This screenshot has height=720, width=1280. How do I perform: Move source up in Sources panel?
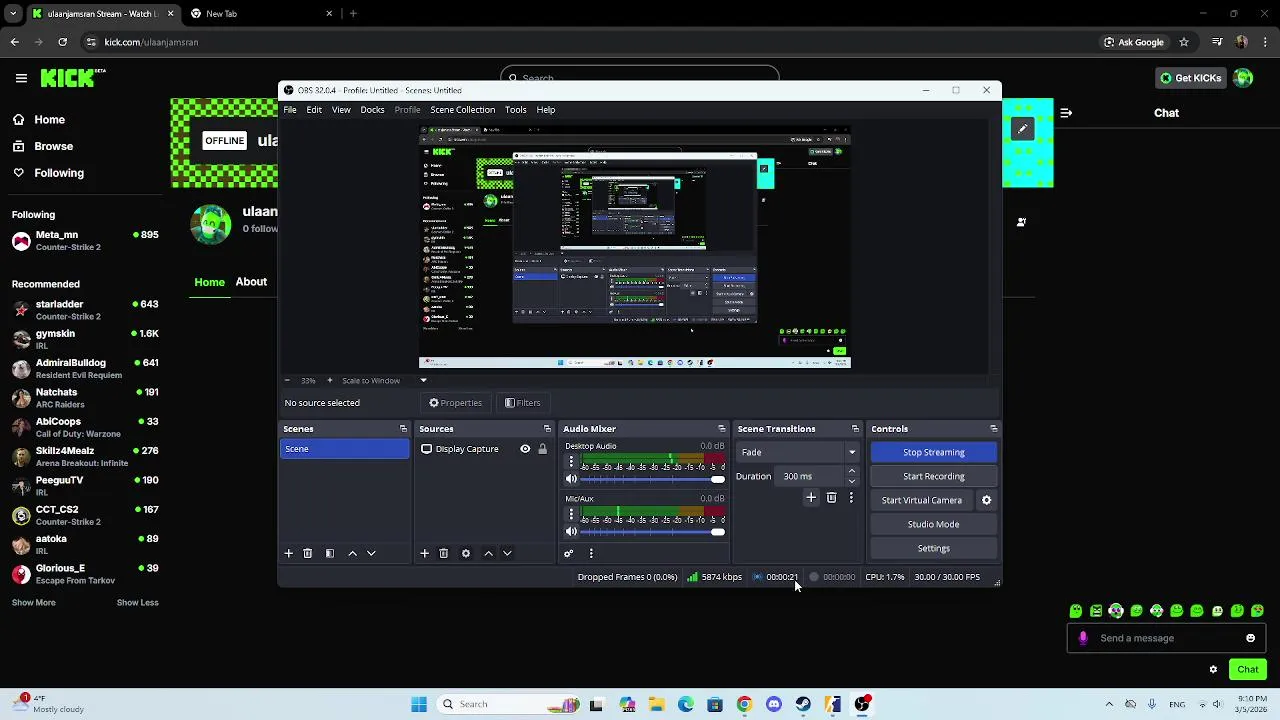point(488,553)
